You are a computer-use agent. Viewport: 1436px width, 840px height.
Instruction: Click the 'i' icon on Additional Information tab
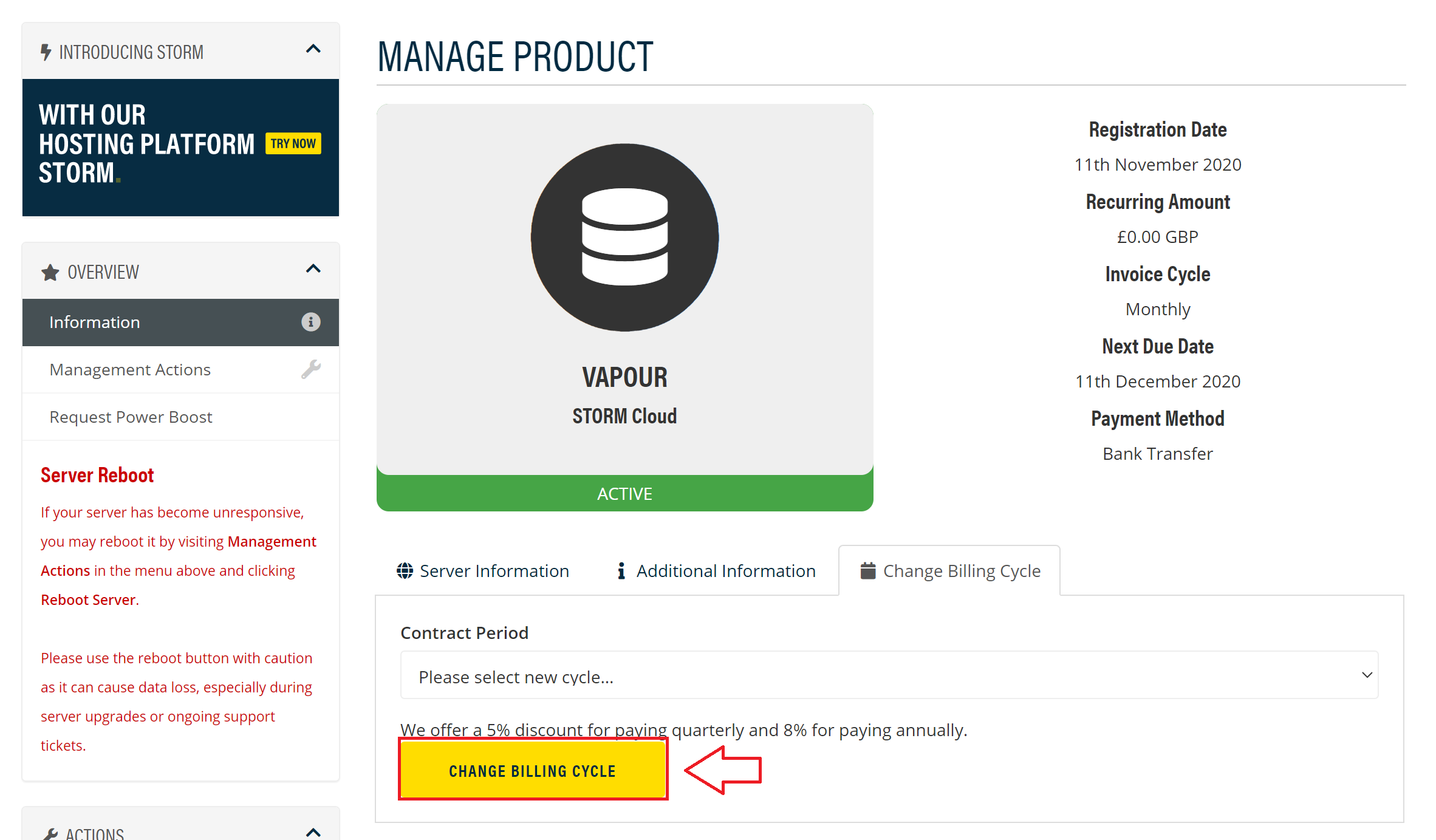pos(621,571)
